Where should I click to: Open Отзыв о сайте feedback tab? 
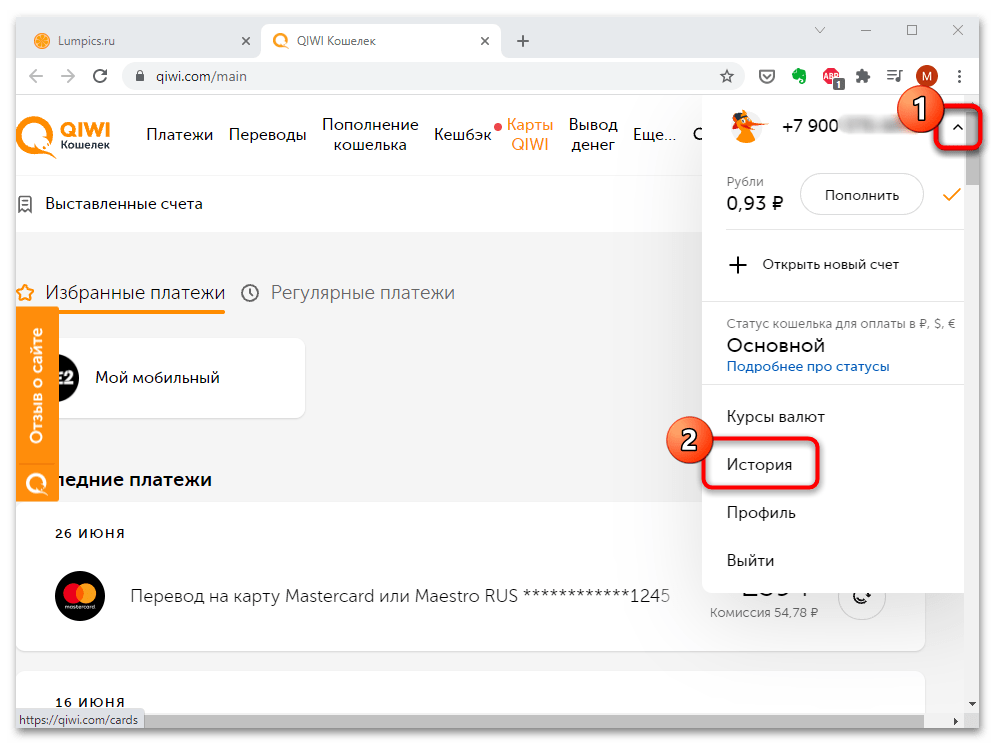coord(37,385)
